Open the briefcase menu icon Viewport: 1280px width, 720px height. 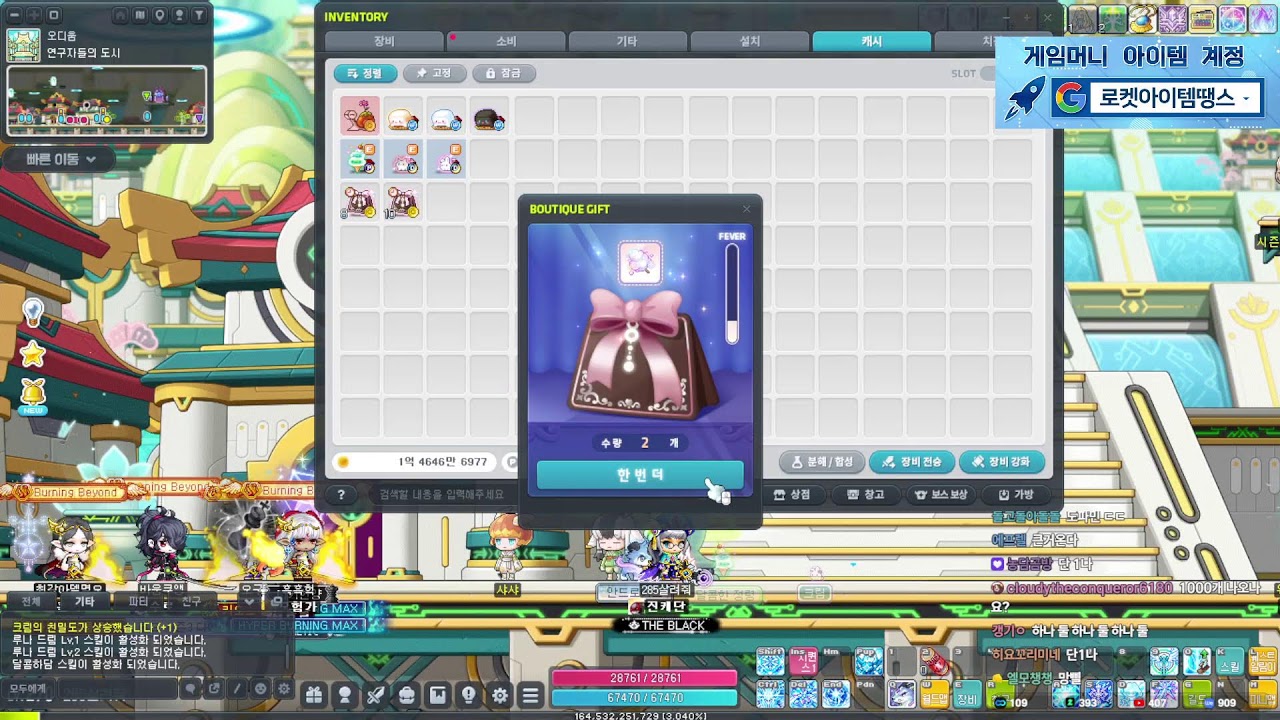(x=407, y=695)
